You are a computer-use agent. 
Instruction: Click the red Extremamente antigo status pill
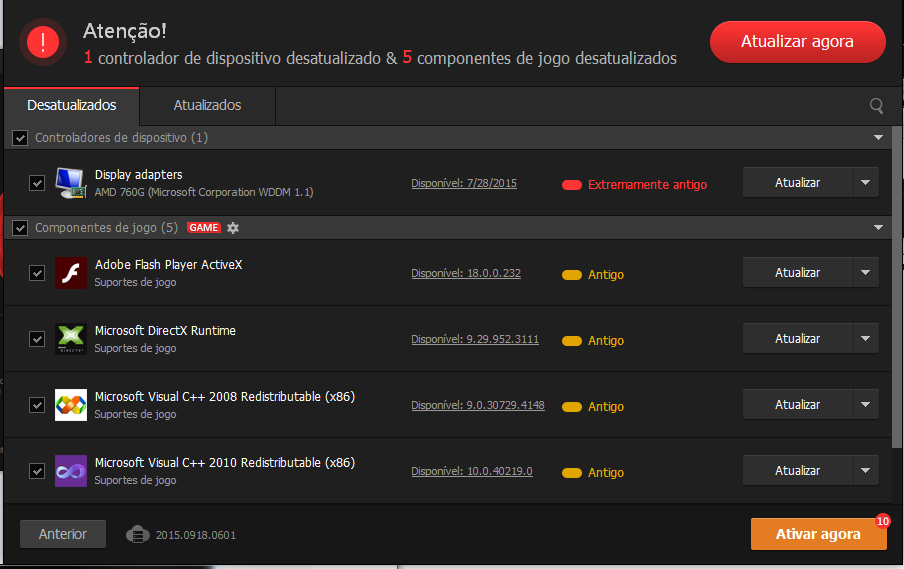pos(572,185)
